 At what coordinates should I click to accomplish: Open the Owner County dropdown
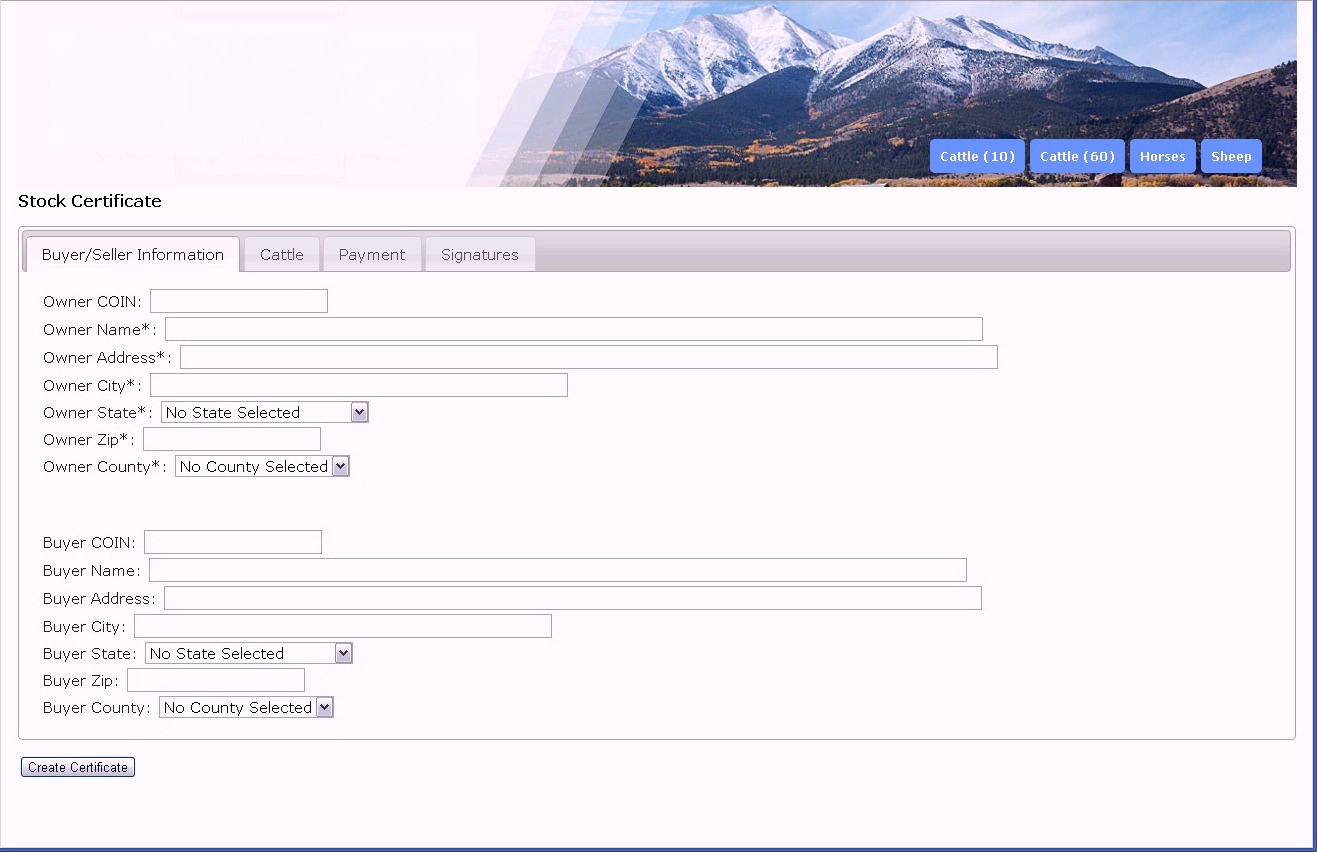pyautogui.click(x=262, y=466)
